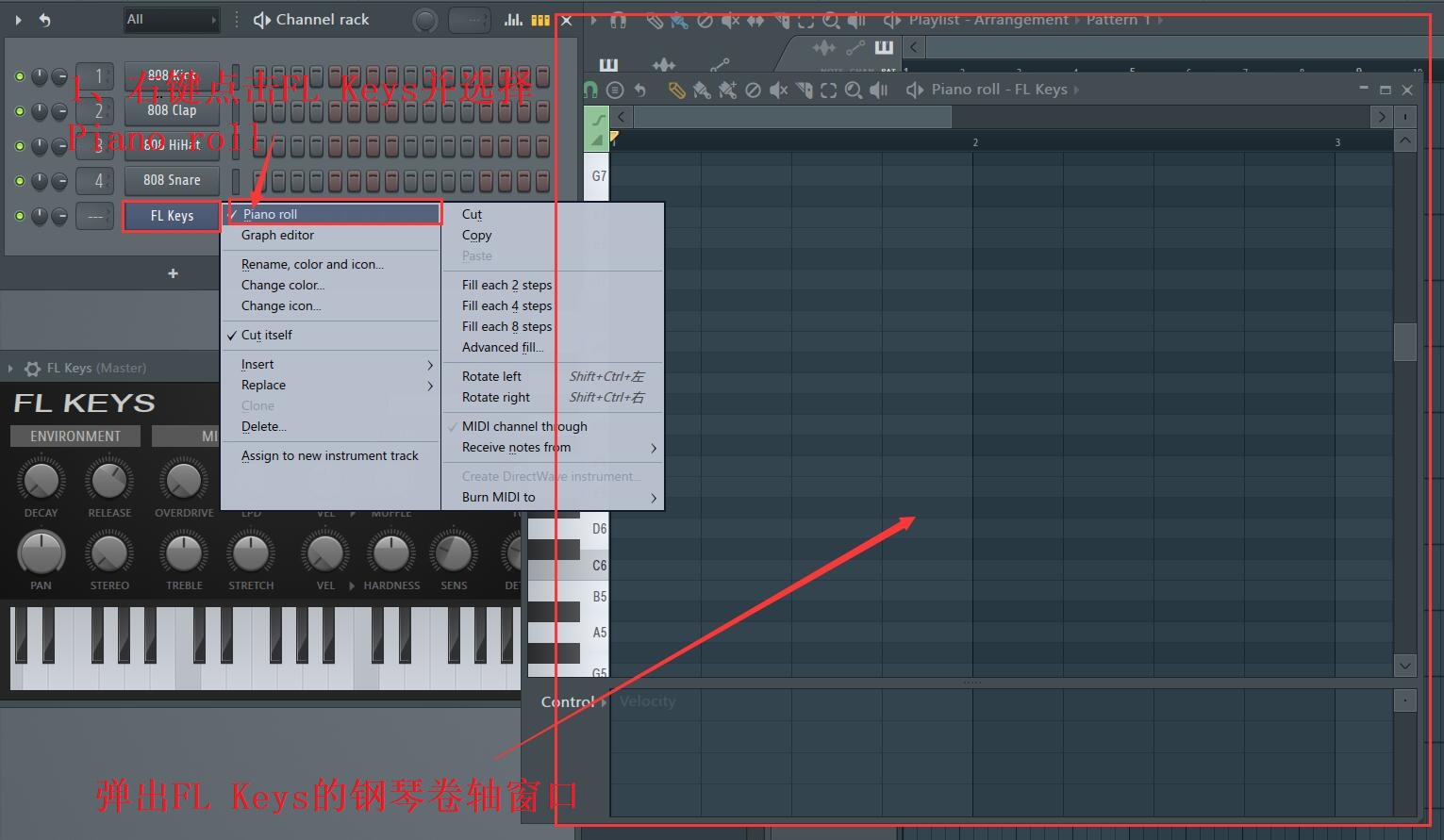Adjust the PAN knob in FL Keys

pyautogui.click(x=41, y=552)
